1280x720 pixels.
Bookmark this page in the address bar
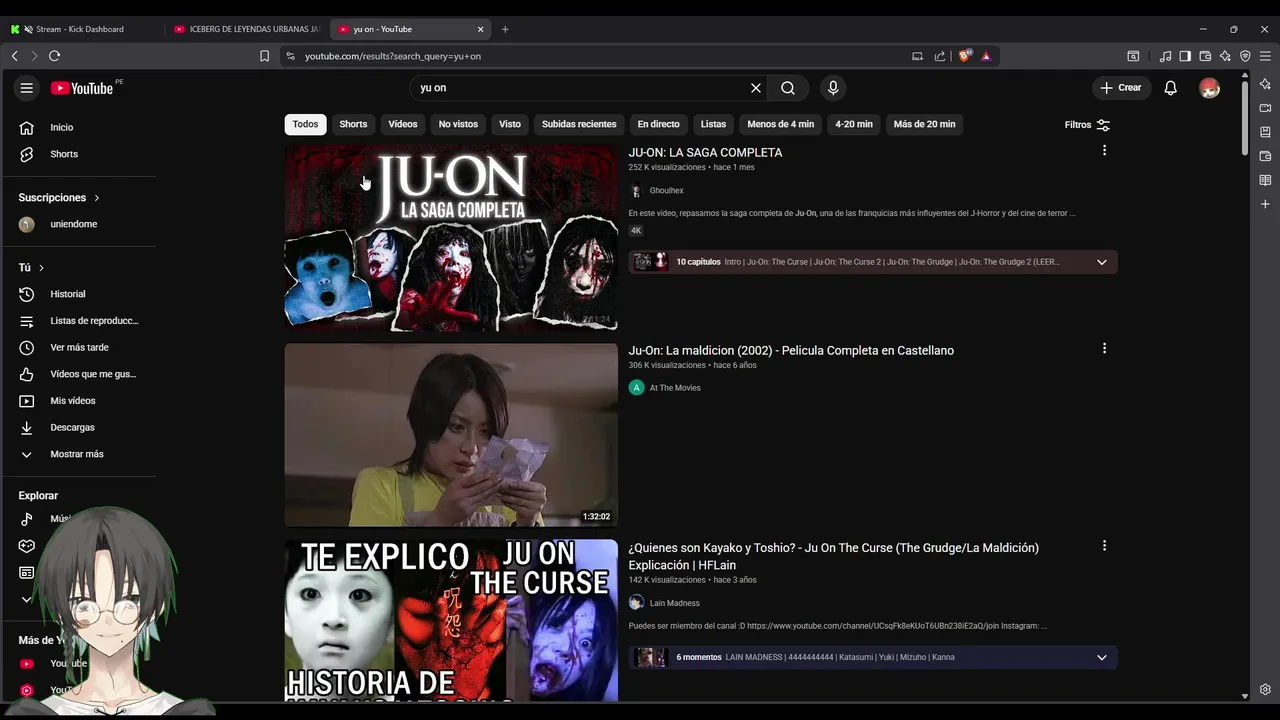(x=264, y=56)
